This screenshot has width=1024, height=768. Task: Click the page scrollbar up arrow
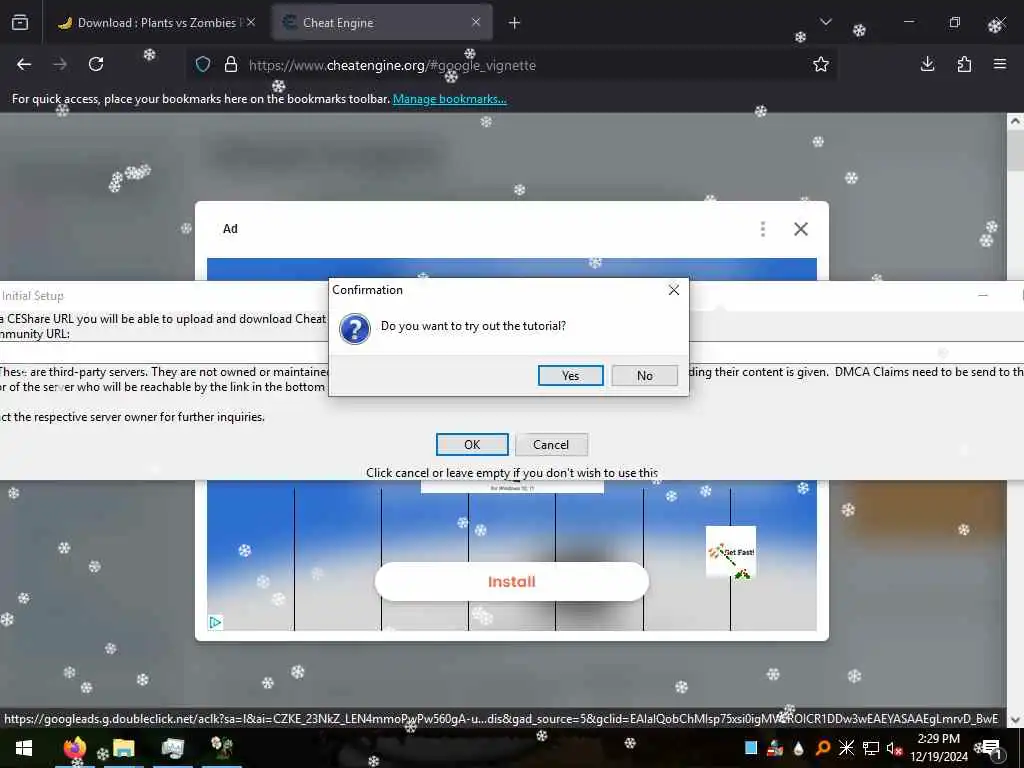[1015, 121]
